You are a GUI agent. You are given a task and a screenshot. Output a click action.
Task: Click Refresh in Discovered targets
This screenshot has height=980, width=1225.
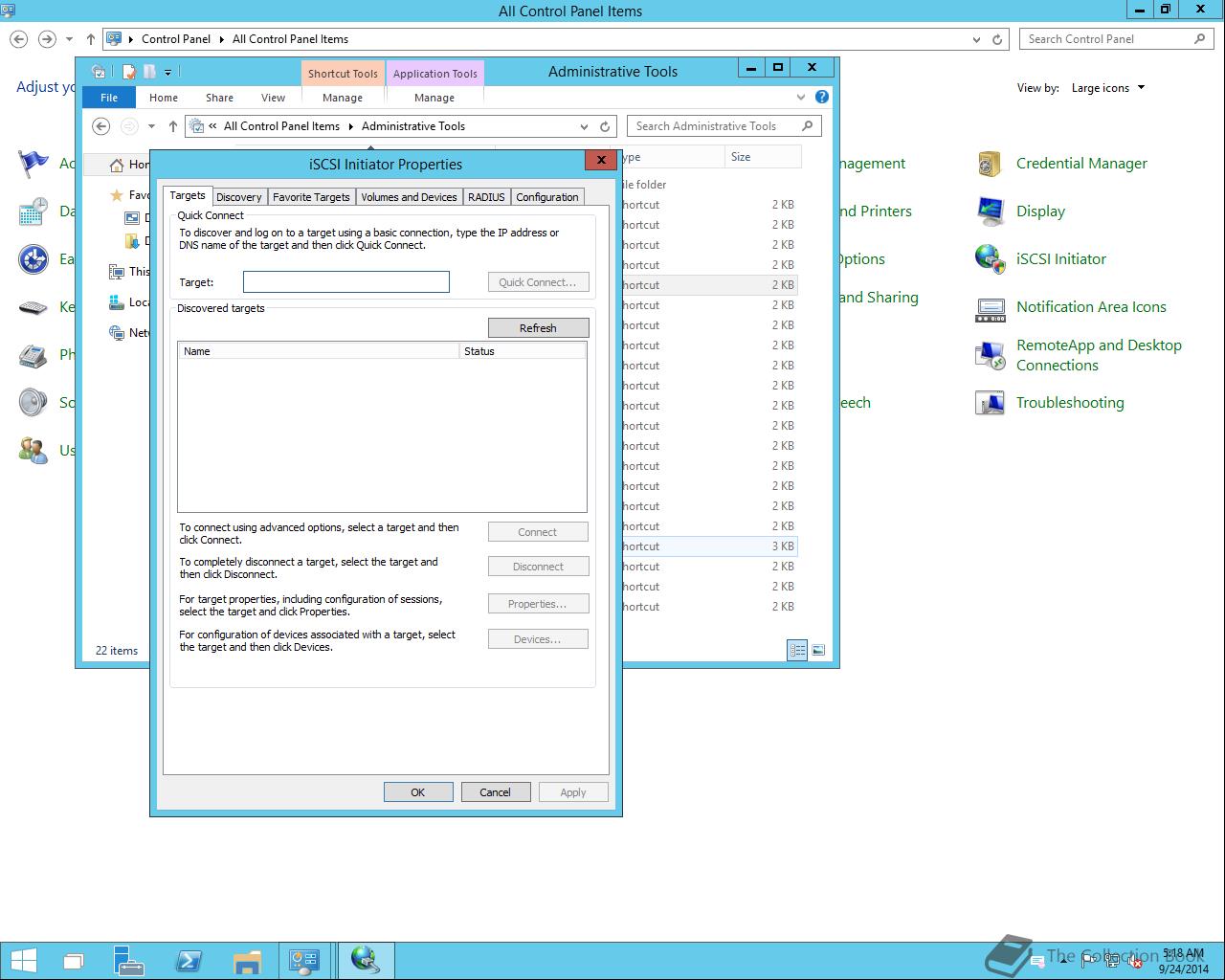538,328
